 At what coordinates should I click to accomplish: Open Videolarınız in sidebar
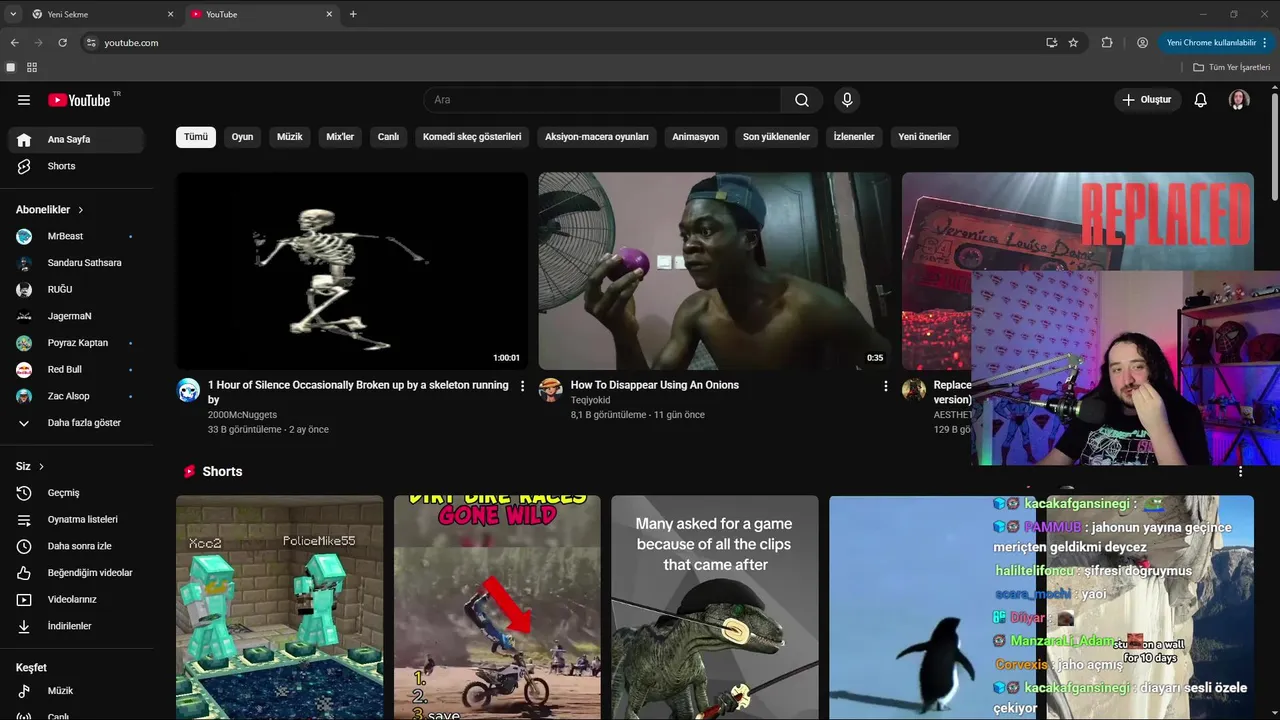pos(76,600)
